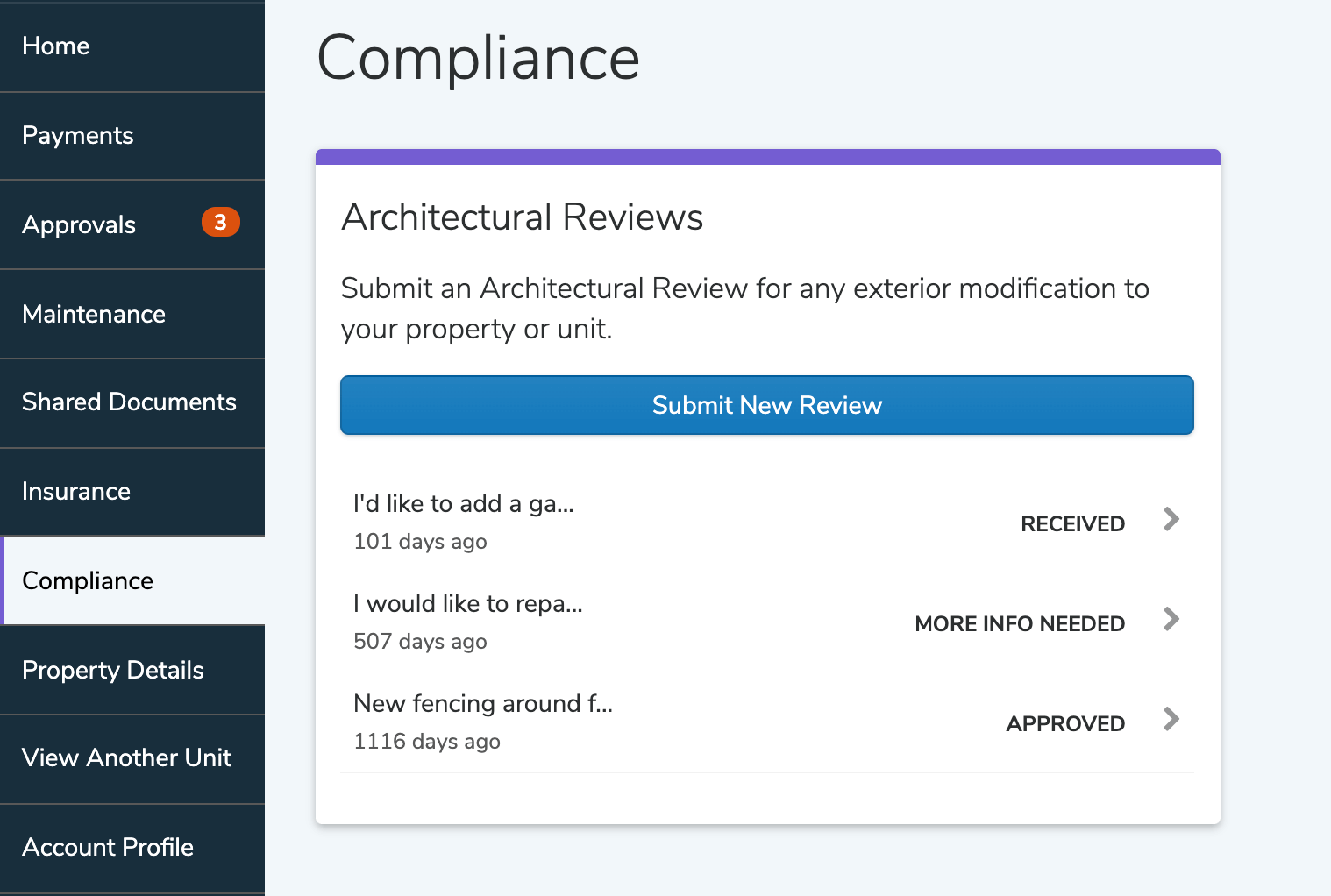Viewport: 1331px width, 896px height.
Task: Open the Home menu item
Action: pyautogui.click(x=56, y=46)
